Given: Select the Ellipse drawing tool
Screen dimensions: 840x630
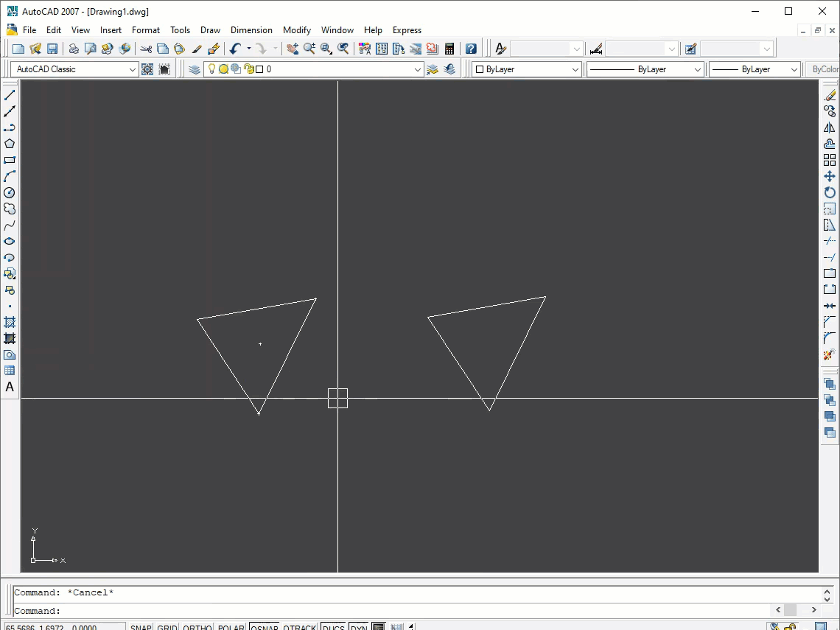Looking at the screenshot, I should (10, 241).
